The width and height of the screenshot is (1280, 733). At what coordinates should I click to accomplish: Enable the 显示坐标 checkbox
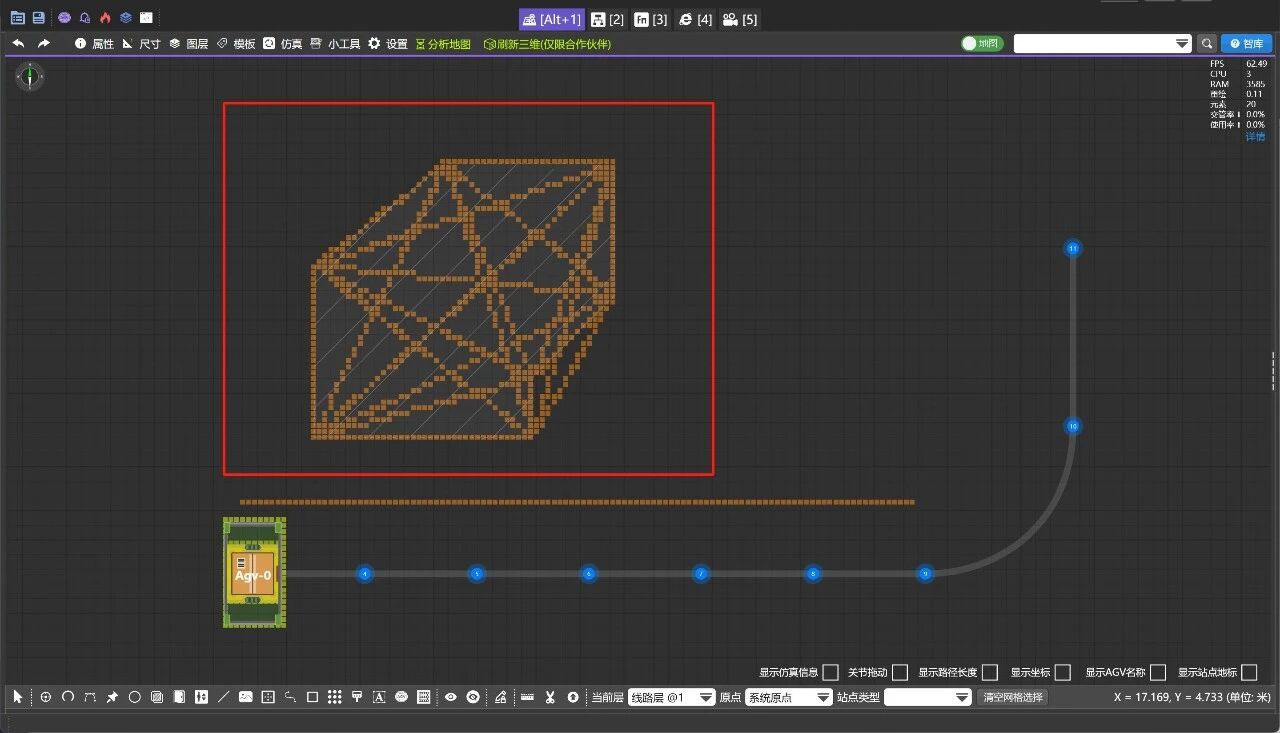(x=1063, y=672)
